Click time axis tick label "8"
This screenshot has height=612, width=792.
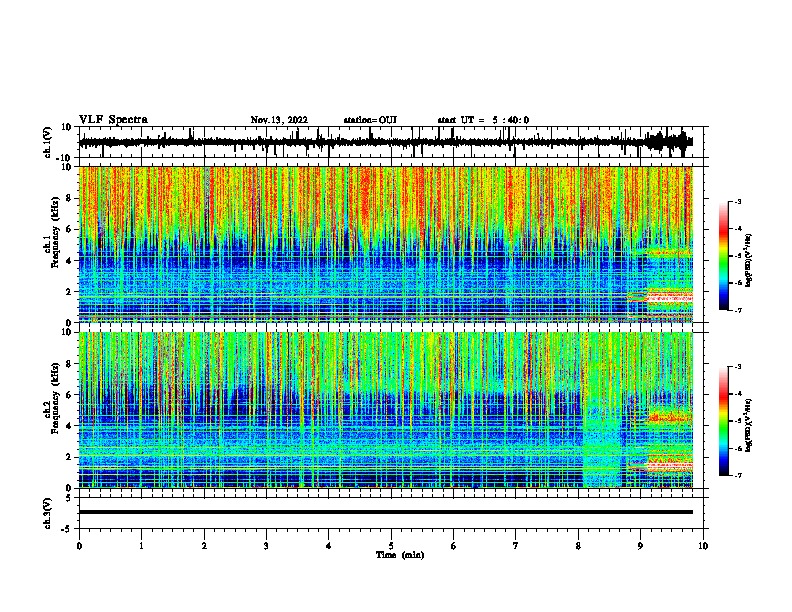pyautogui.click(x=578, y=546)
